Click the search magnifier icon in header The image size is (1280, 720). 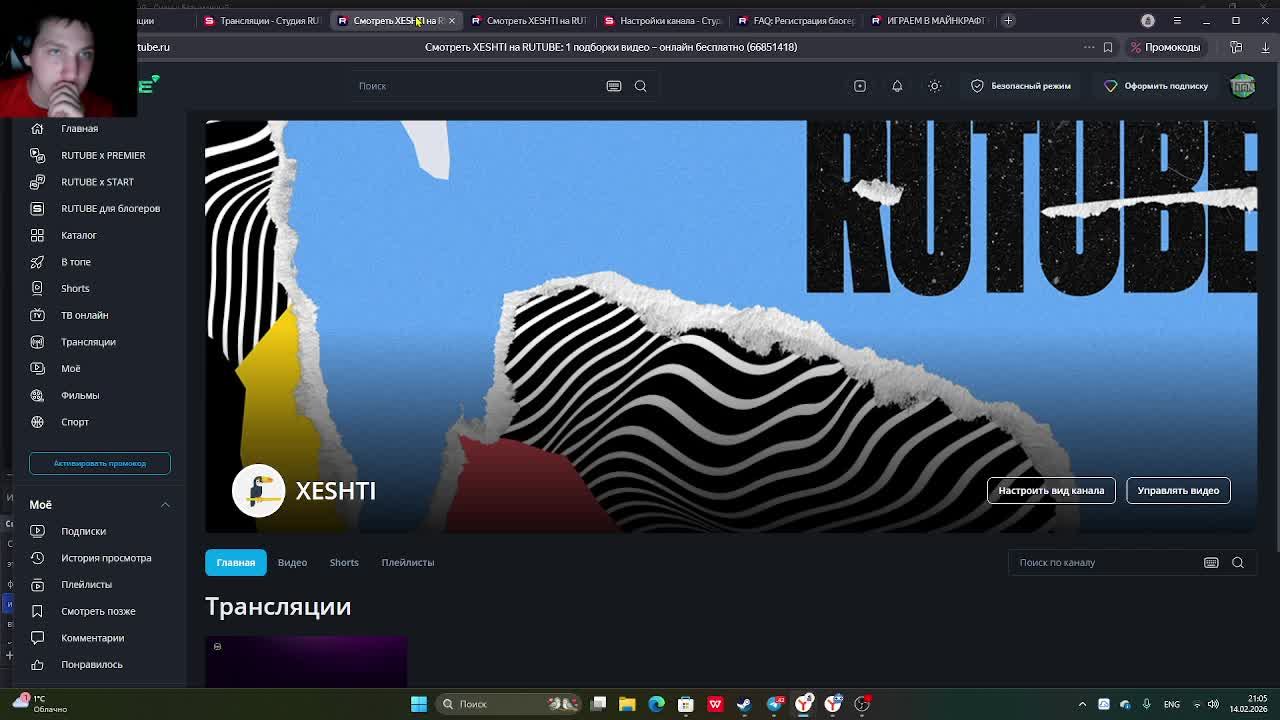pyautogui.click(x=640, y=86)
